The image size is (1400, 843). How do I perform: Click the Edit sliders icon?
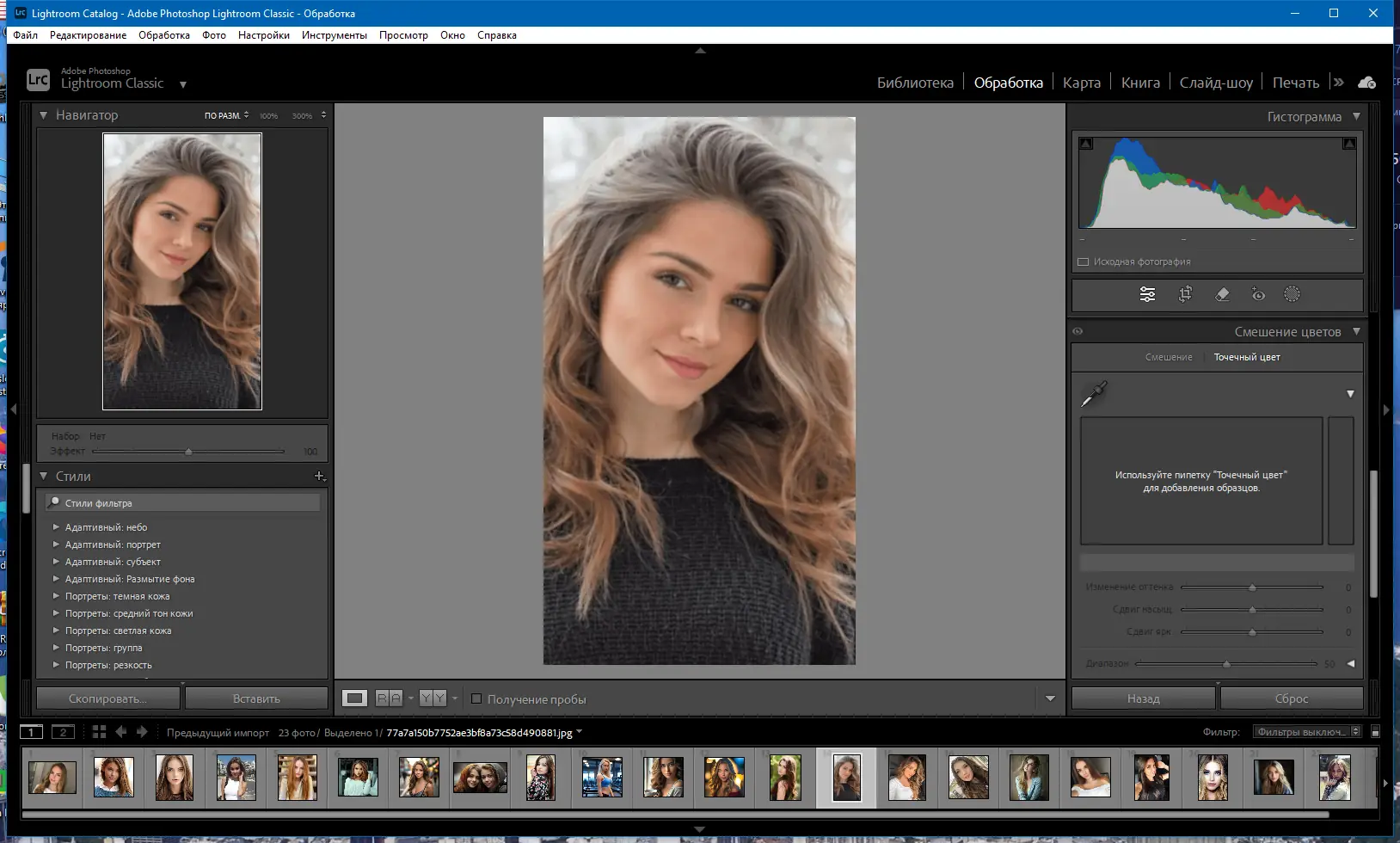[1147, 294]
